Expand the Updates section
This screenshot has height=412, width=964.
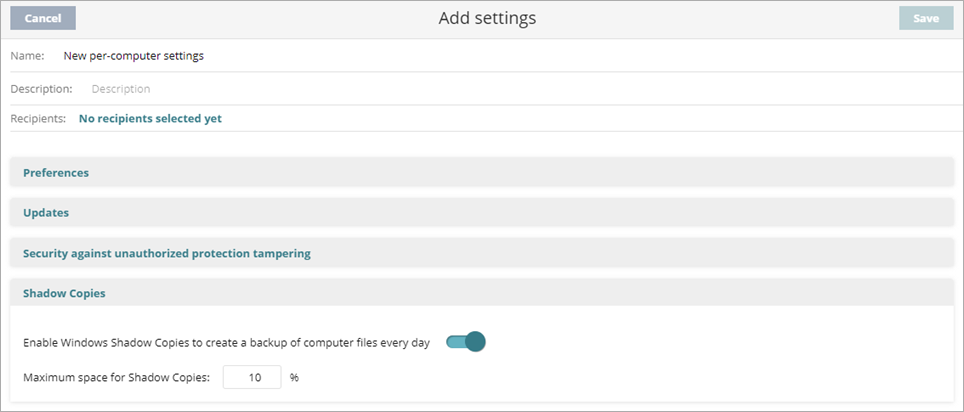(46, 212)
